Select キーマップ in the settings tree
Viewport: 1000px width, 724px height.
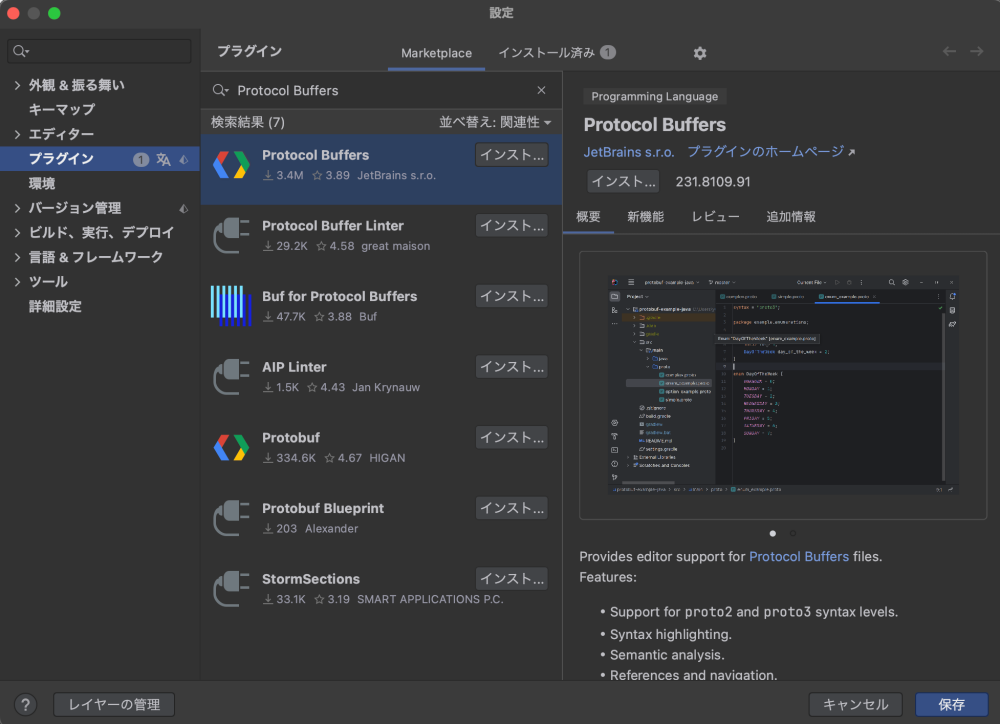(x=61, y=109)
